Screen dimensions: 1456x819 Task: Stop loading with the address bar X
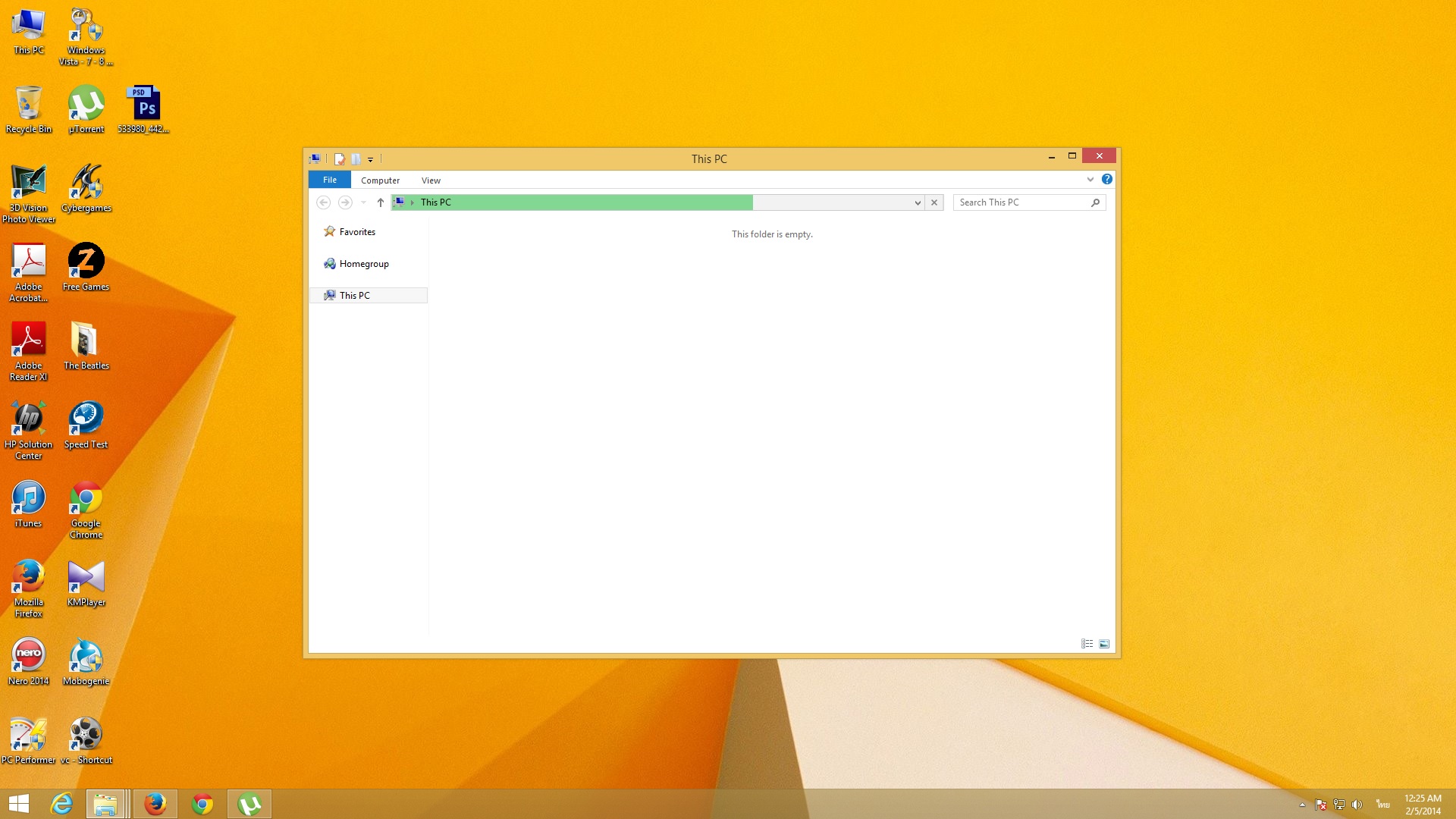pos(934,202)
